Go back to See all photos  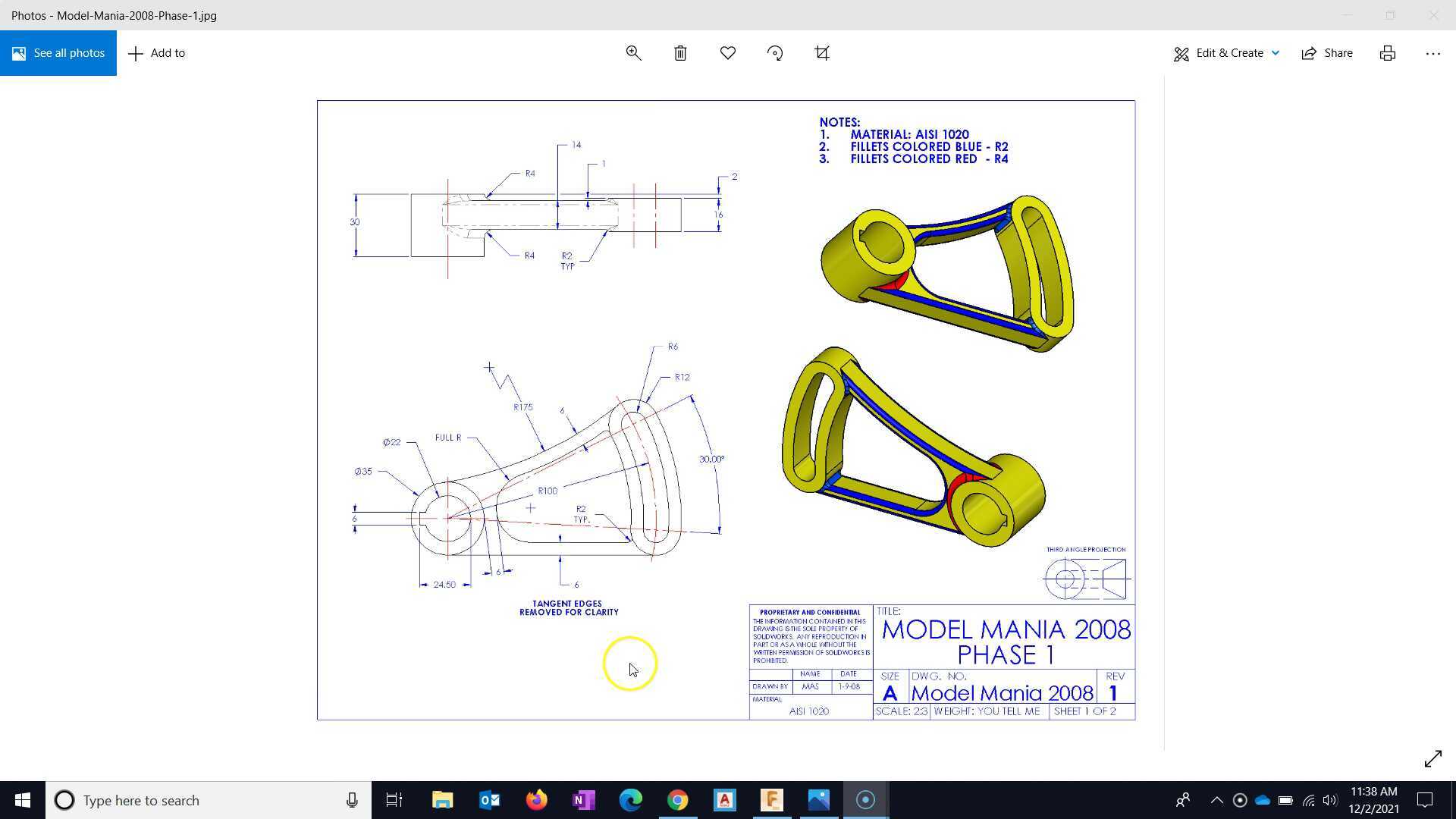tap(58, 53)
